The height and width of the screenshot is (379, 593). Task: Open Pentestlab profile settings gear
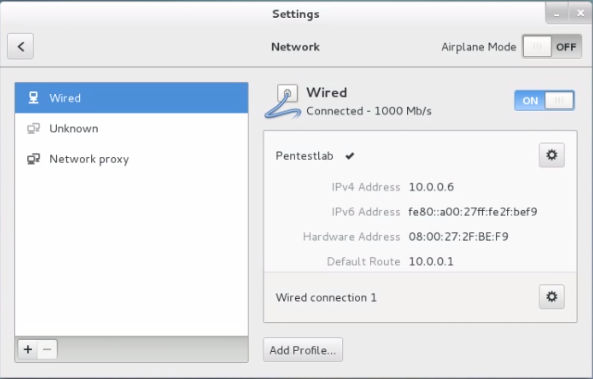(x=551, y=155)
